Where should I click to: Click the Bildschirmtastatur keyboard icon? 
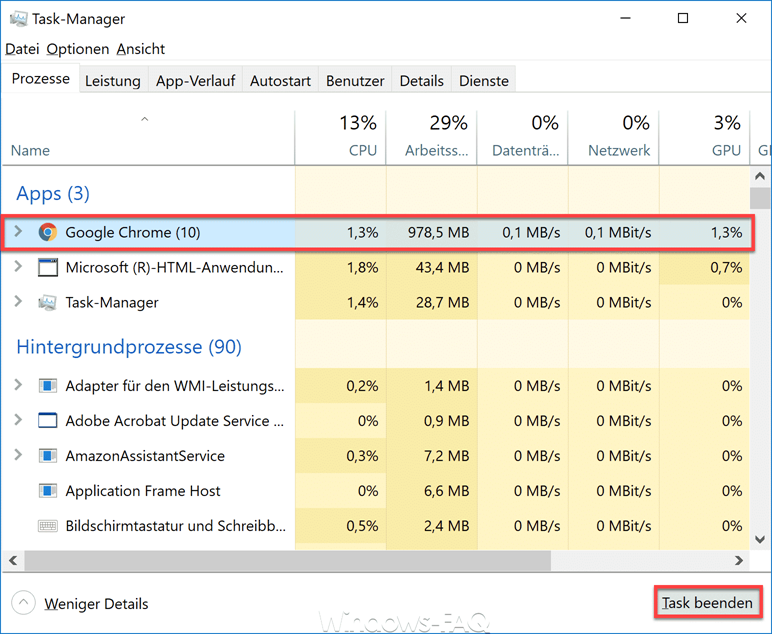pos(48,526)
